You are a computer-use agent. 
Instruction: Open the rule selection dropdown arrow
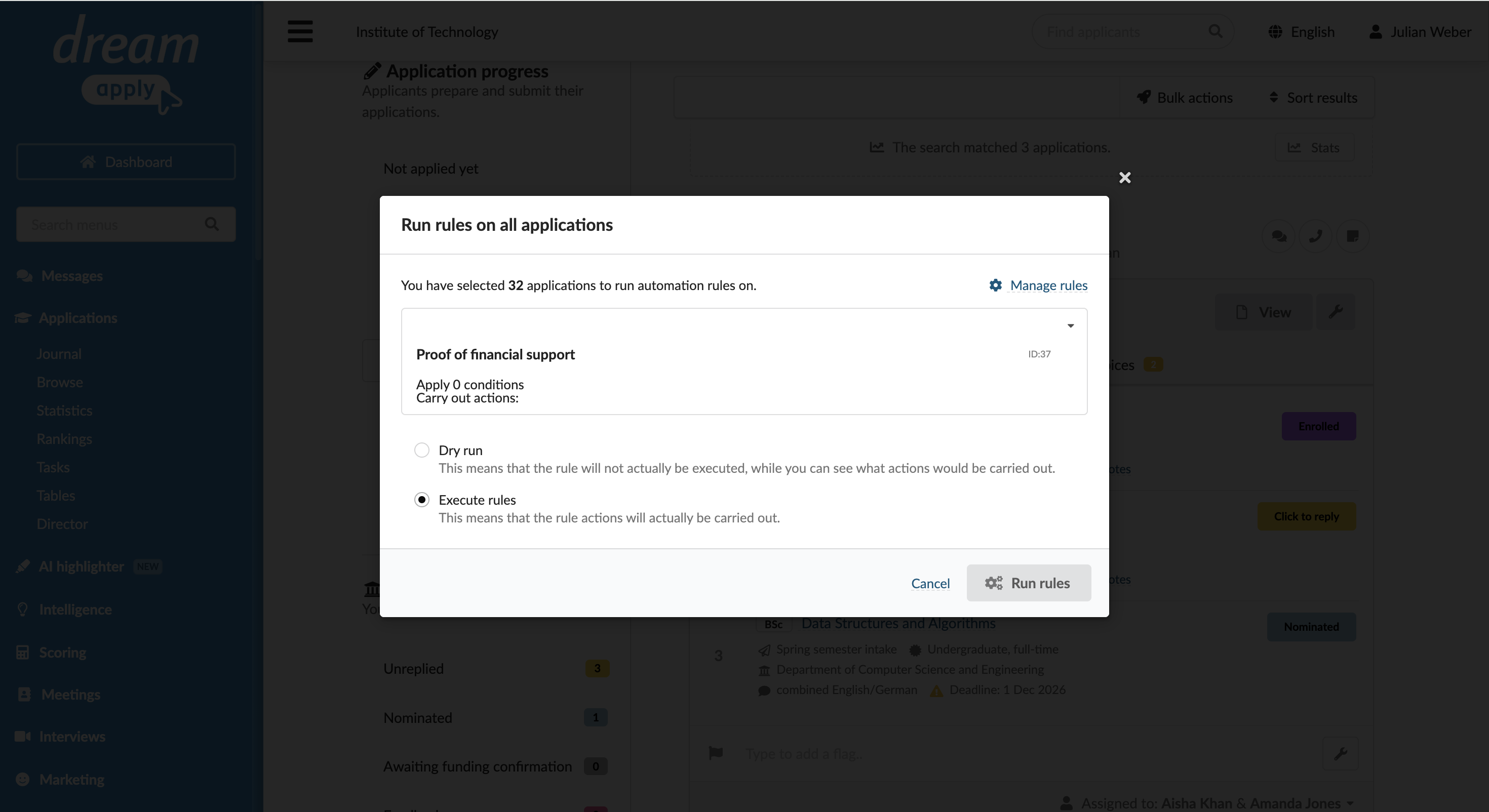[1070, 326]
